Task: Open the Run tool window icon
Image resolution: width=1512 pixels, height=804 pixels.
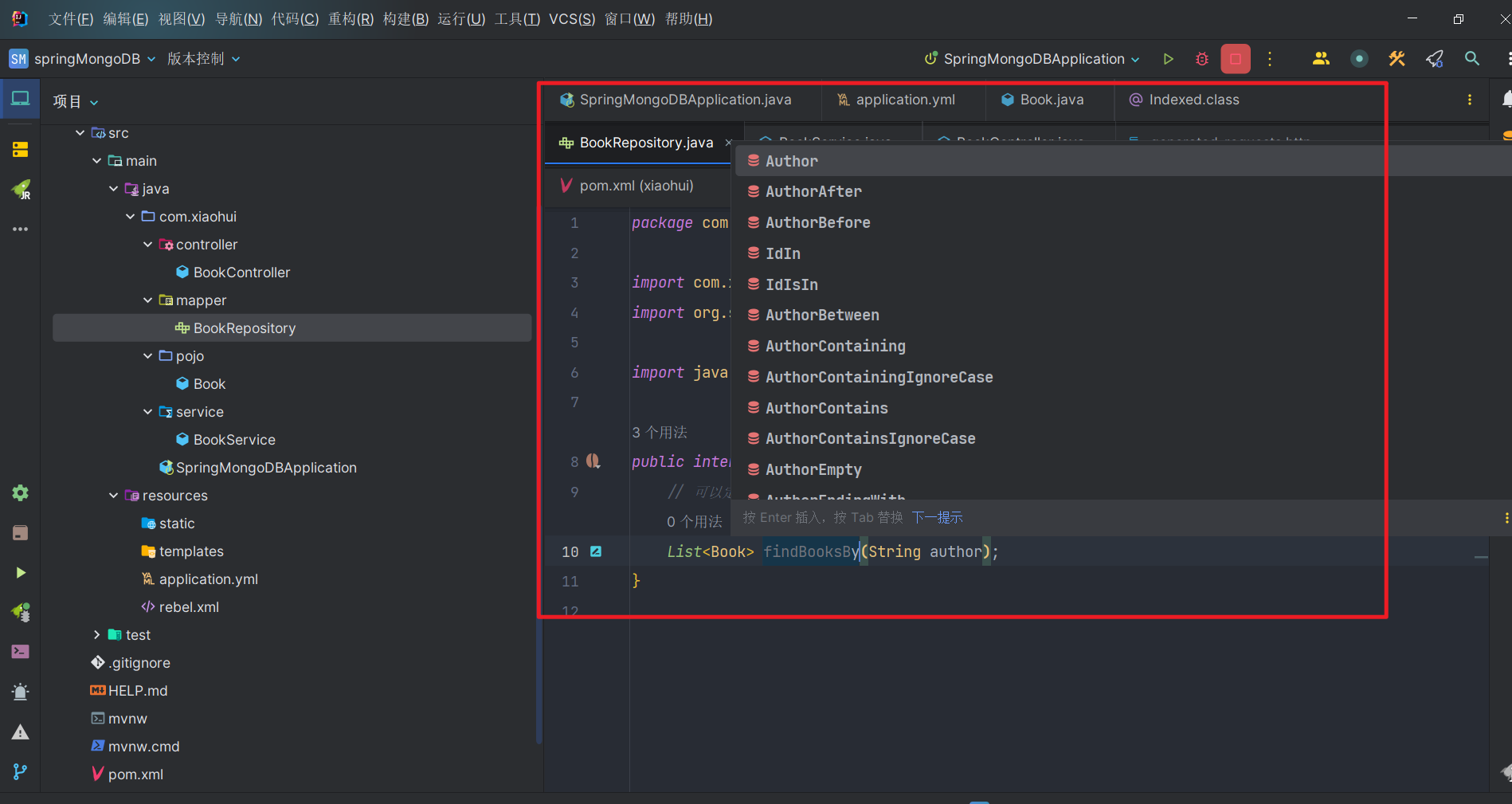Action: [x=20, y=572]
